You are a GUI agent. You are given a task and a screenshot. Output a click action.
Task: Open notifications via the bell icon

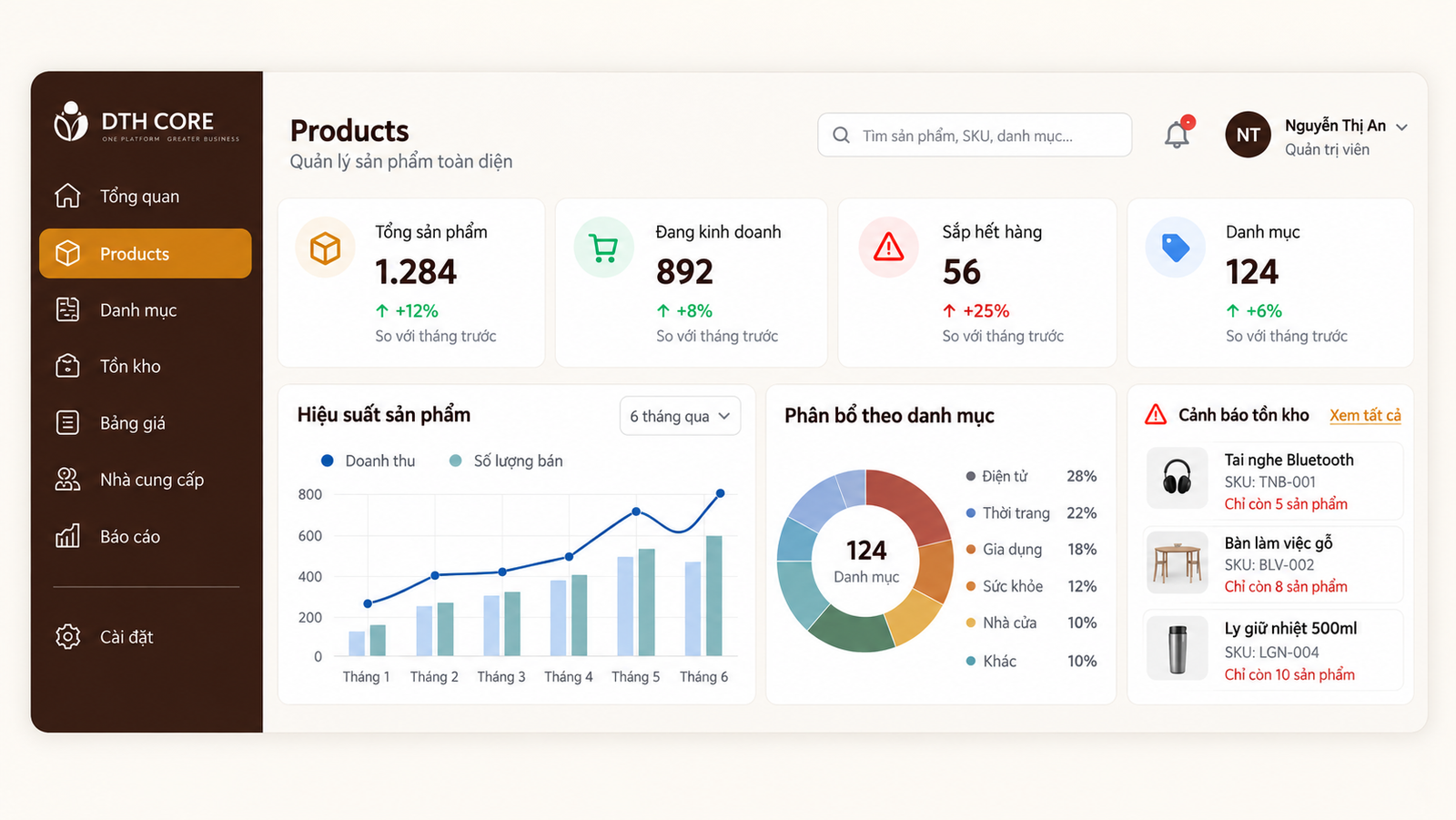[x=1178, y=135]
